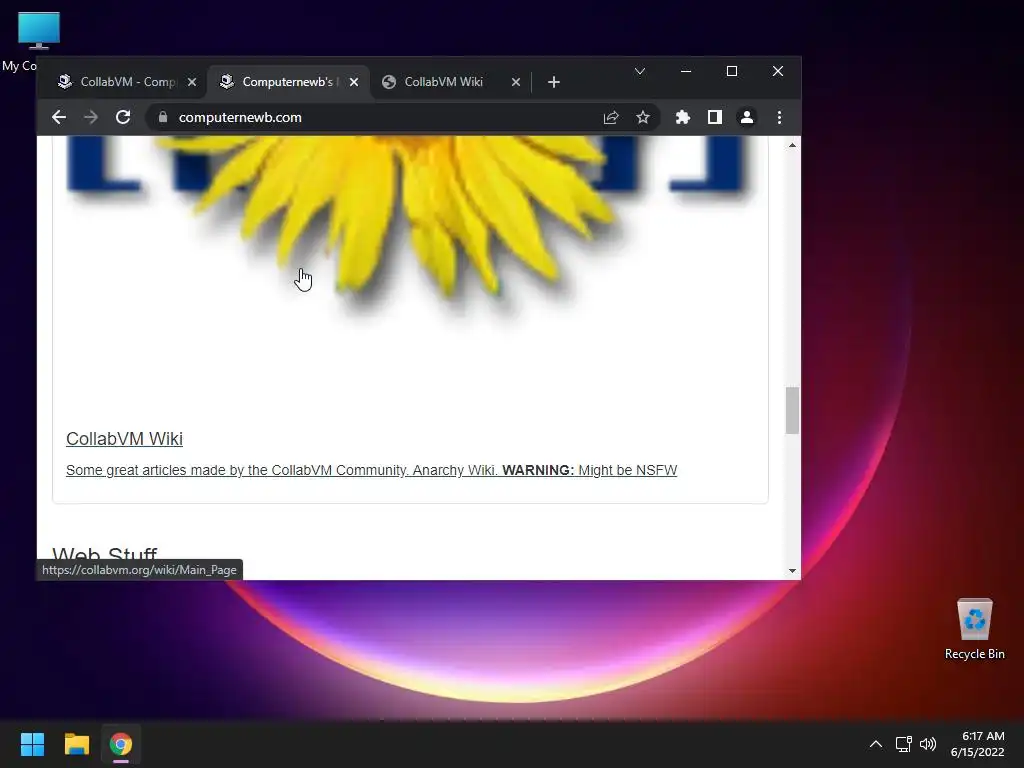The image size is (1024, 768).
Task: Show hidden tray icons chevron
Action: [876, 744]
